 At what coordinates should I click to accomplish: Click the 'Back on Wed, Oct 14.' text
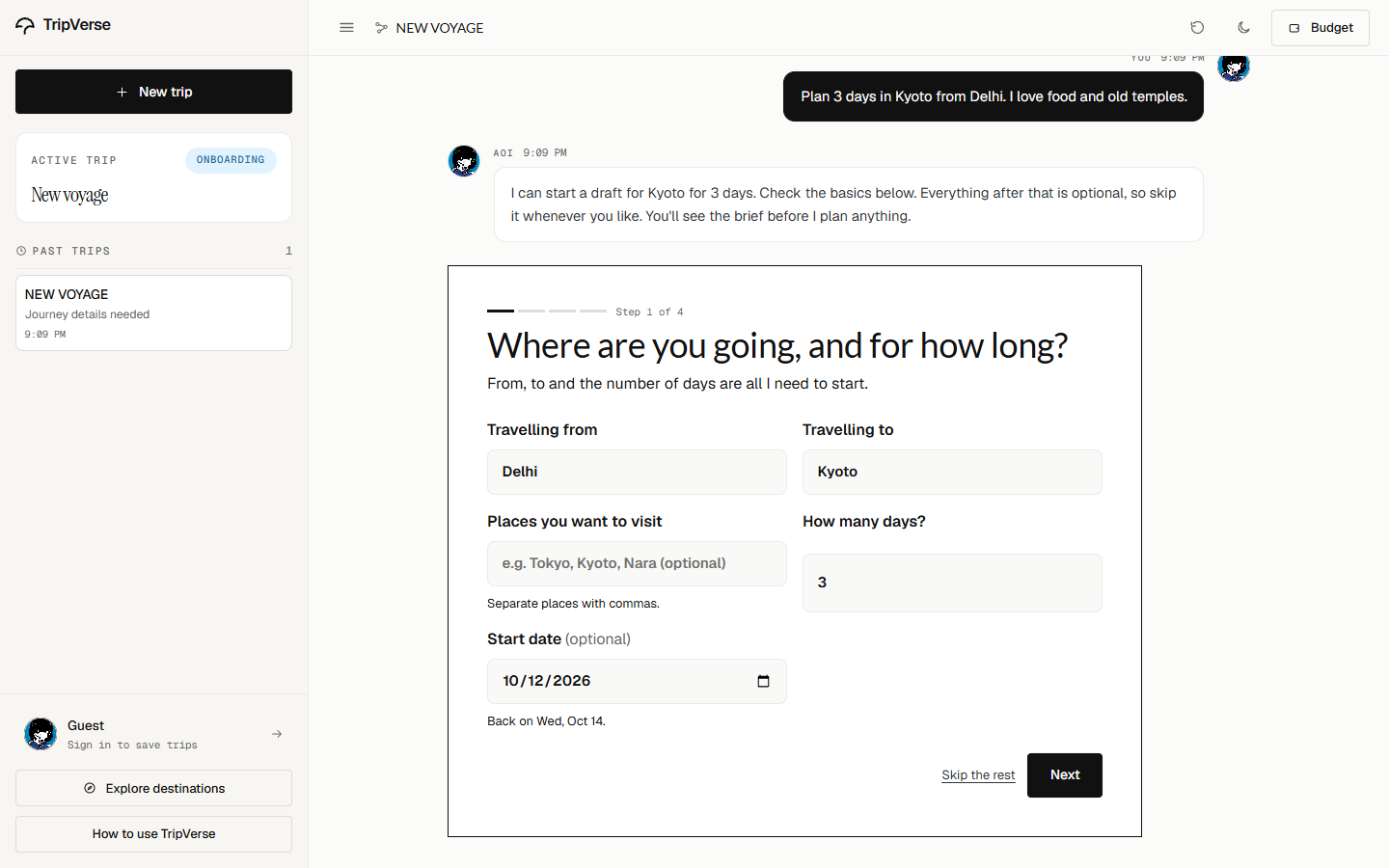[546, 721]
